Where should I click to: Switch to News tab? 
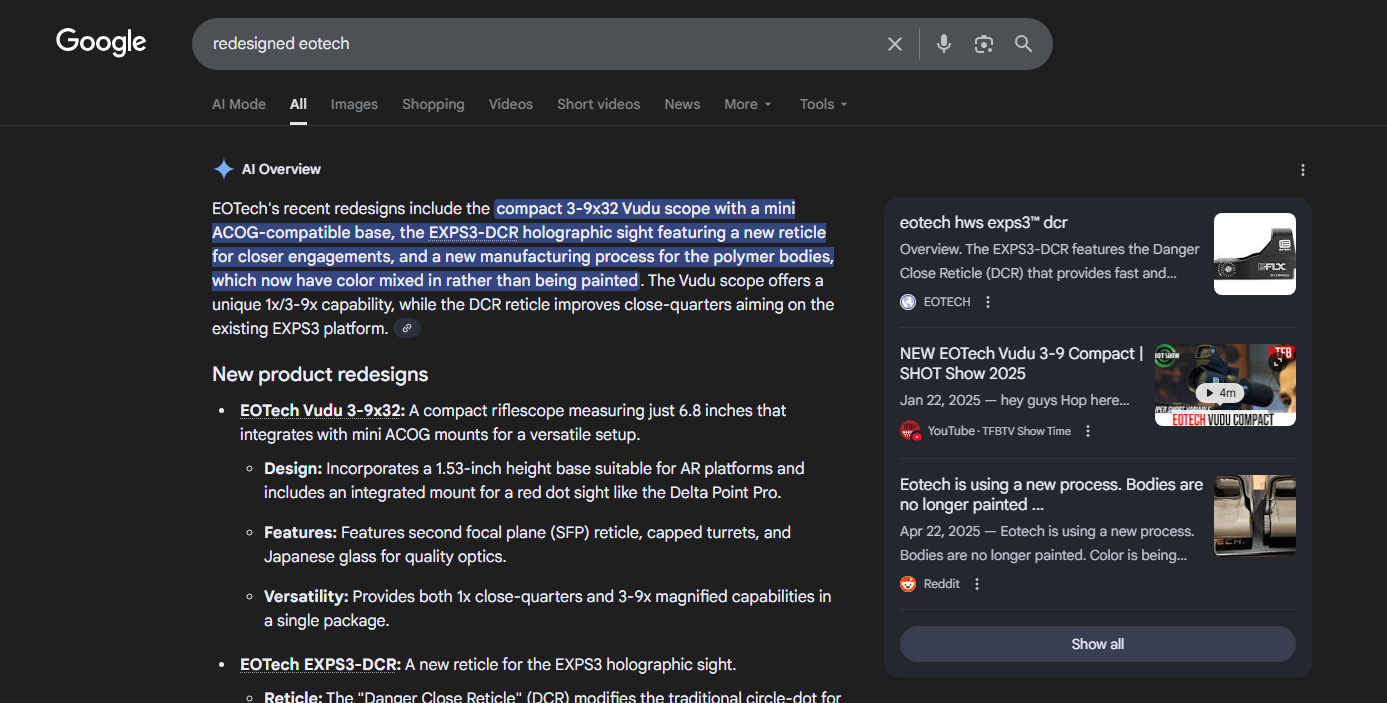[682, 104]
